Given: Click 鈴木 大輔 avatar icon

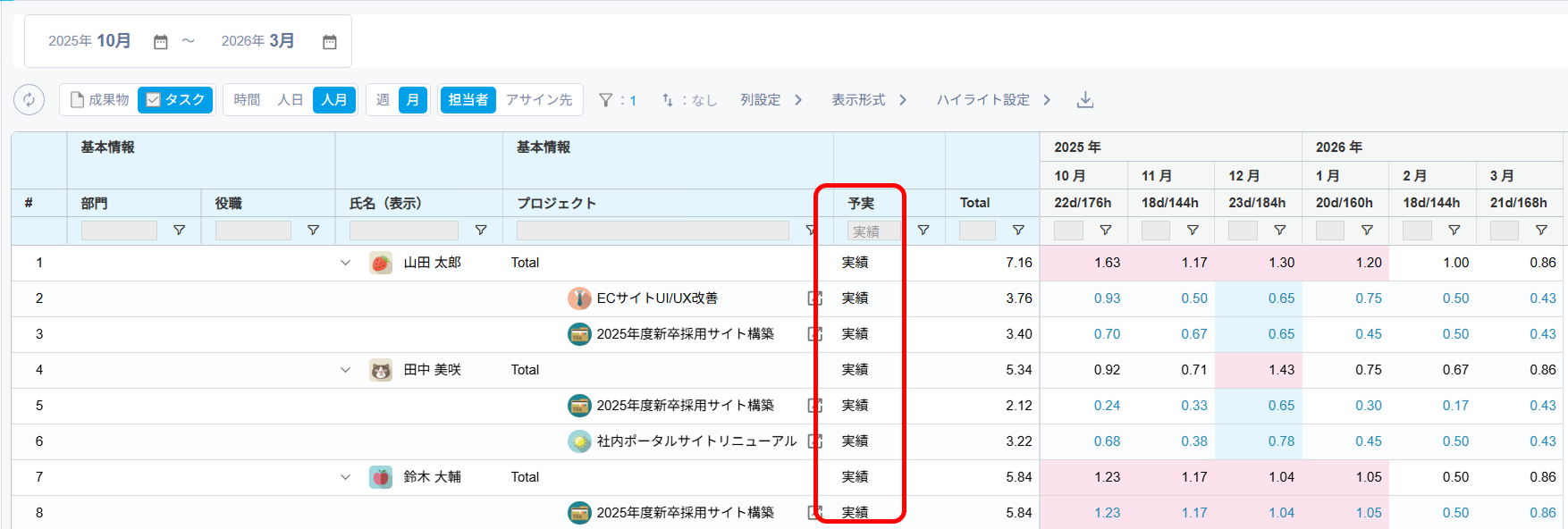Looking at the screenshot, I should point(381,477).
